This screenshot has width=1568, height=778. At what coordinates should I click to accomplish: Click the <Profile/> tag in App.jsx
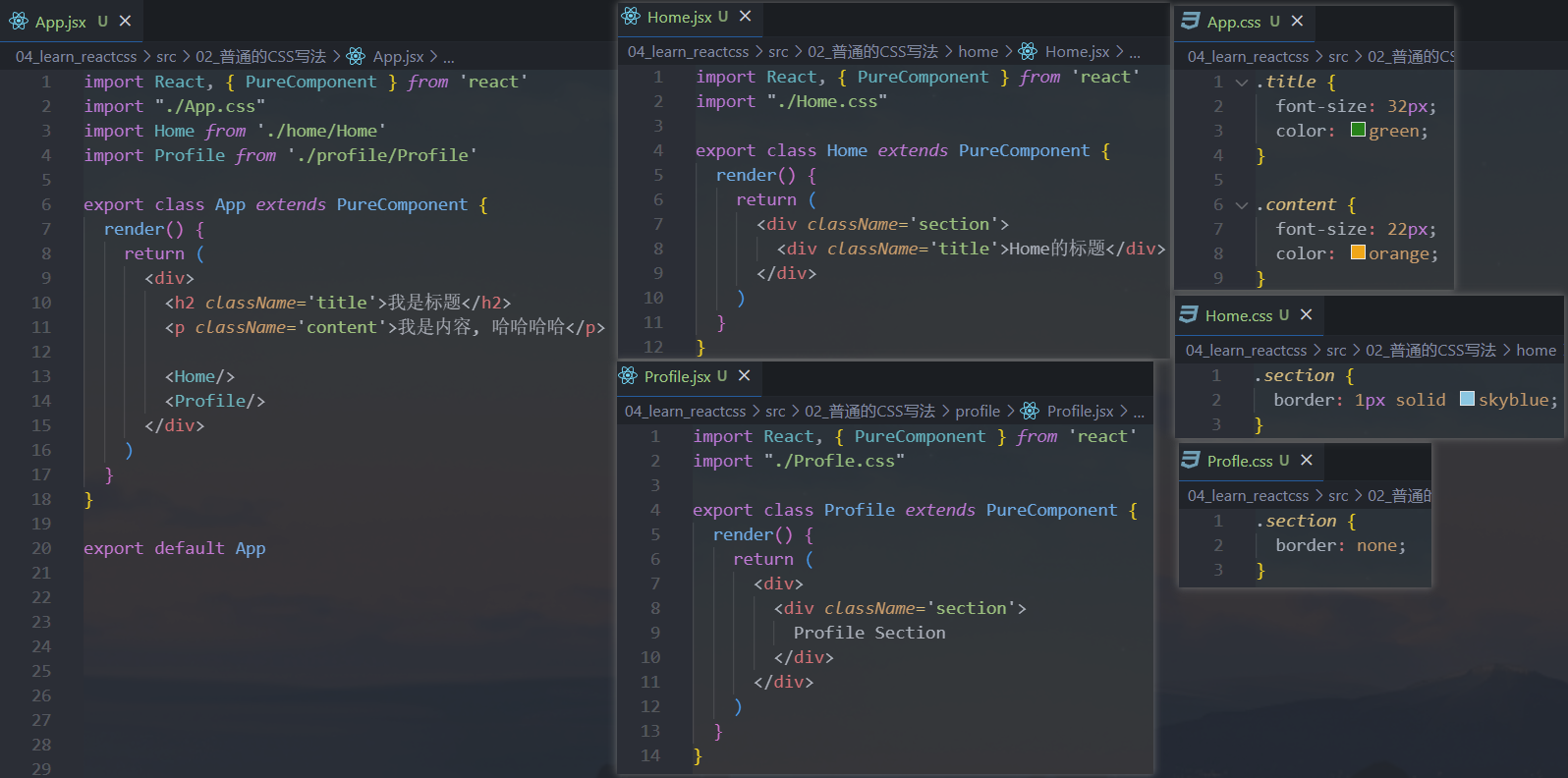(x=215, y=401)
